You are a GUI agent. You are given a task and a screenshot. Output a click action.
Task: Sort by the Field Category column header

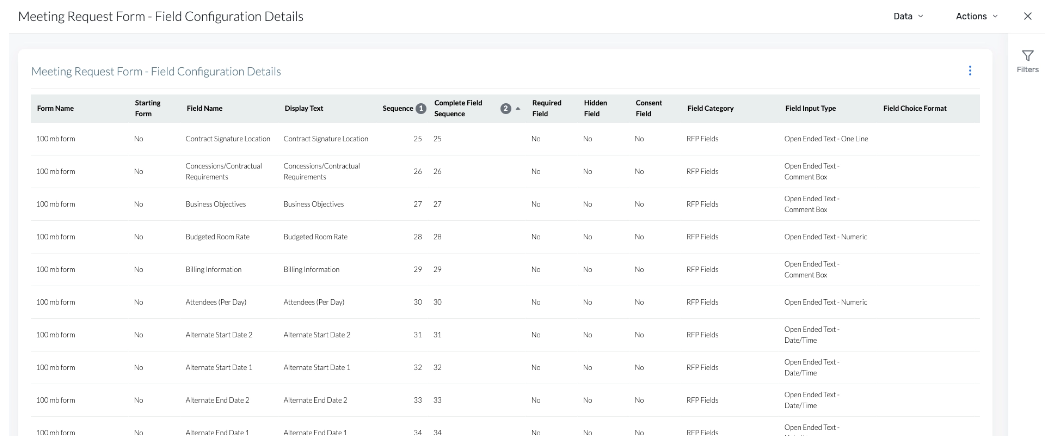point(710,108)
